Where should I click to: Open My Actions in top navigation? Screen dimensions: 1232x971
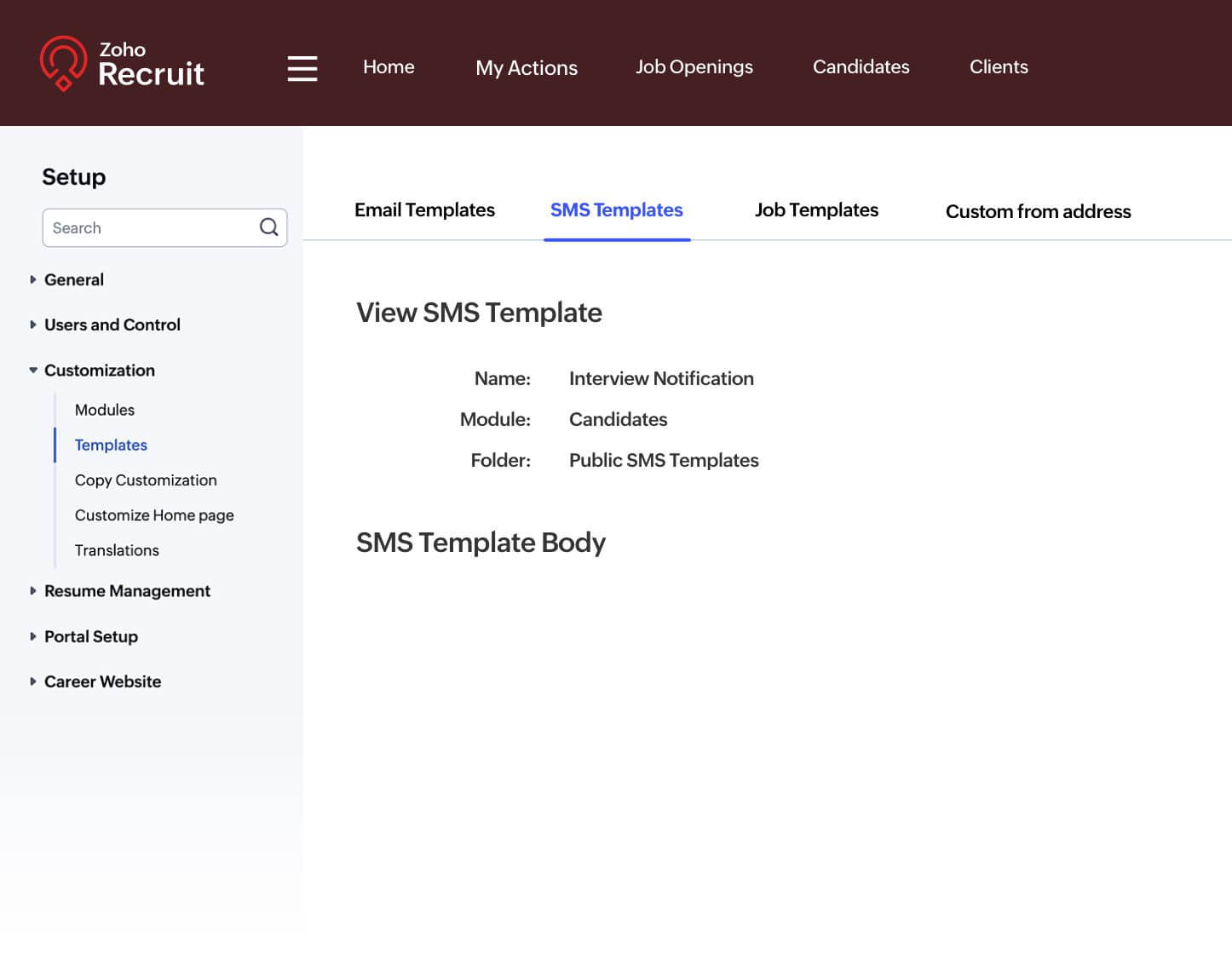click(527, 67)
